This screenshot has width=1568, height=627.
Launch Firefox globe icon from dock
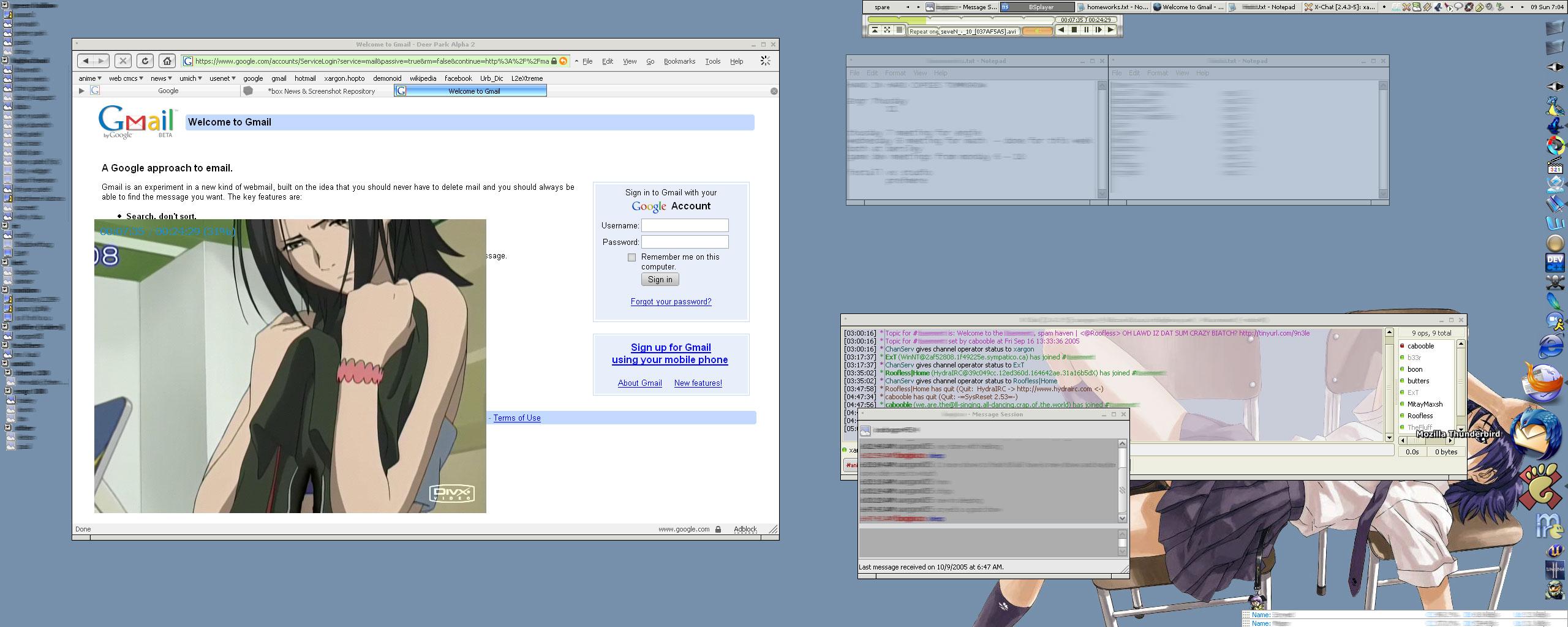coord(1542,383)
